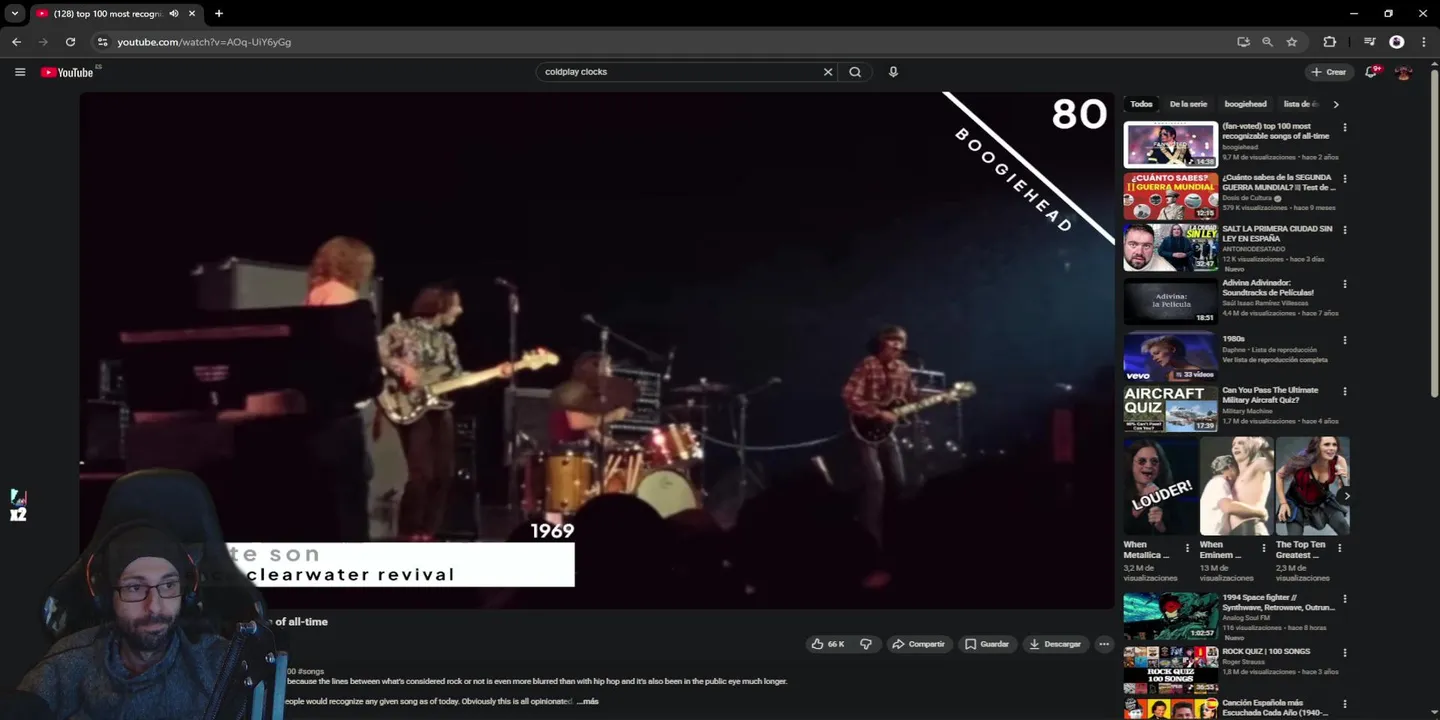Viewport: 1440px width, 720px height.
Task: View site information icon in address bar
Action: tap(101, 42)
